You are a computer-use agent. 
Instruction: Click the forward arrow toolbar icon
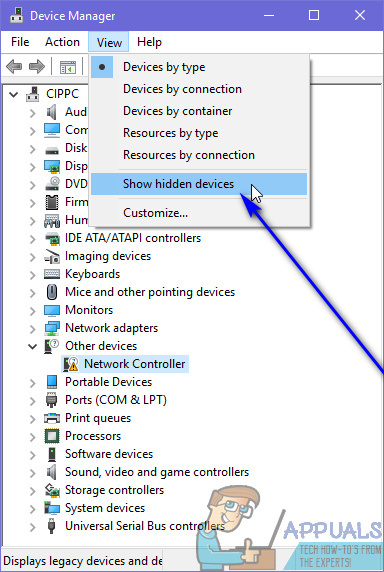coord(37,66)
